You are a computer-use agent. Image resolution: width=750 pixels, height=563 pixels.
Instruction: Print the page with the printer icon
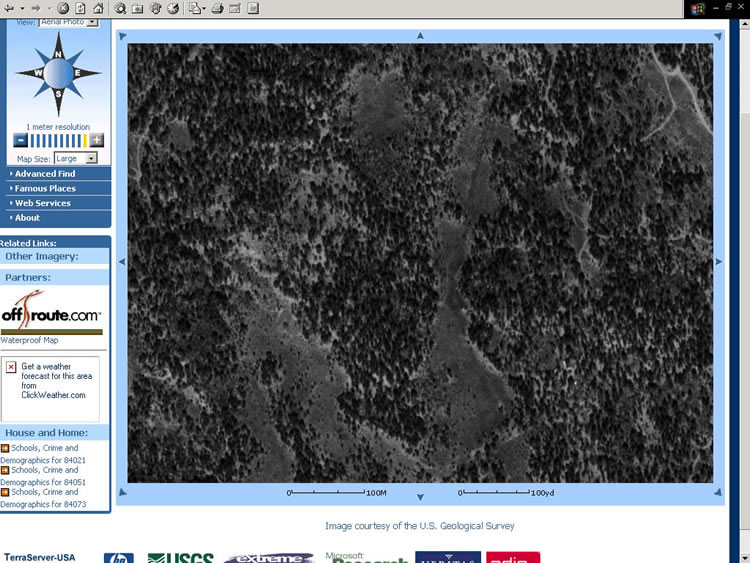click(x=218, y=8)
